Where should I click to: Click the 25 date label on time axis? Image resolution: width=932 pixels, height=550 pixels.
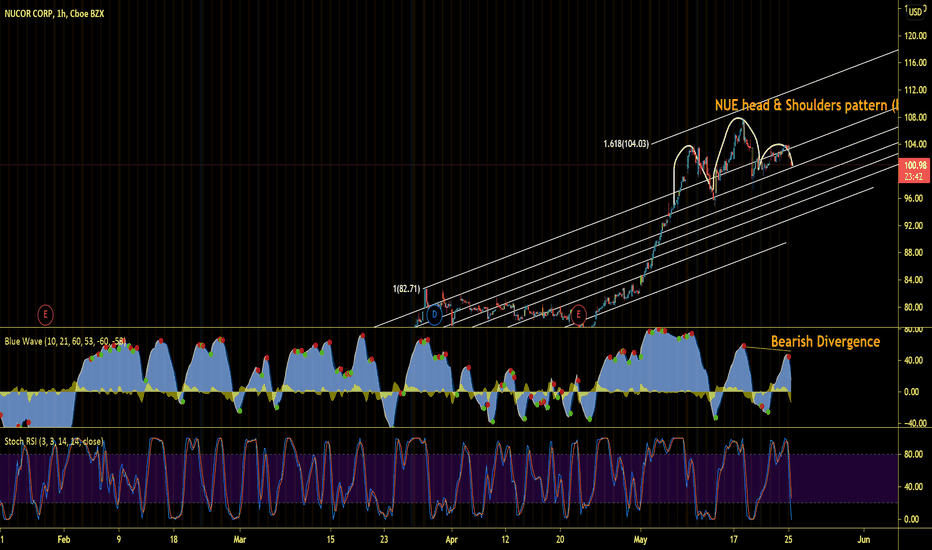tap(789, 540)
